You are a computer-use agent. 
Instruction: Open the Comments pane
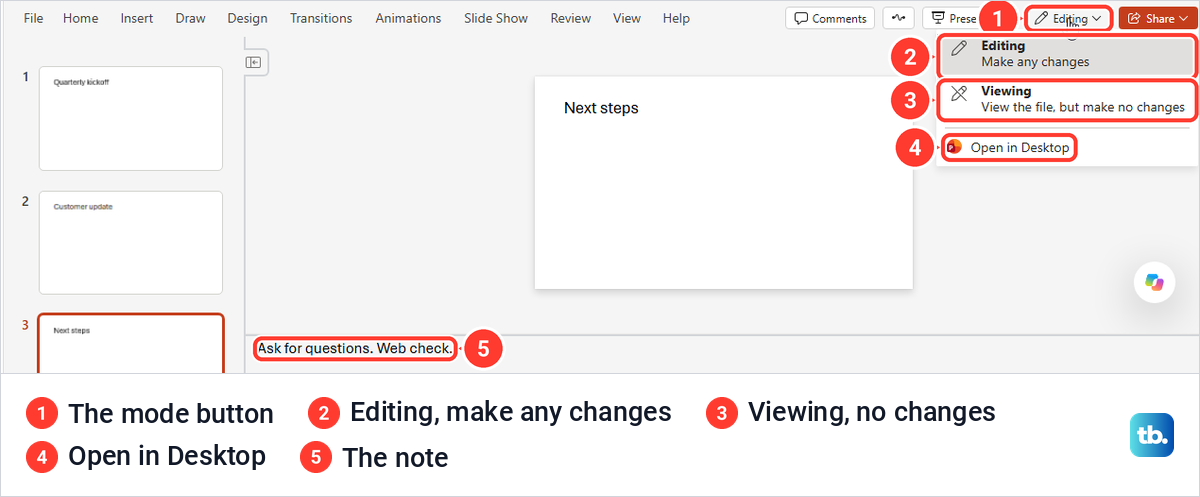(829, 18)
